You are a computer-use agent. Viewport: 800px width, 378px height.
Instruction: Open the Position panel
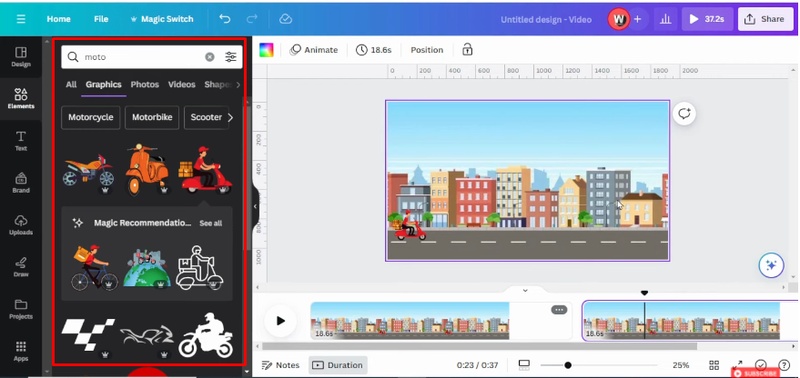[x=427, y=50]
